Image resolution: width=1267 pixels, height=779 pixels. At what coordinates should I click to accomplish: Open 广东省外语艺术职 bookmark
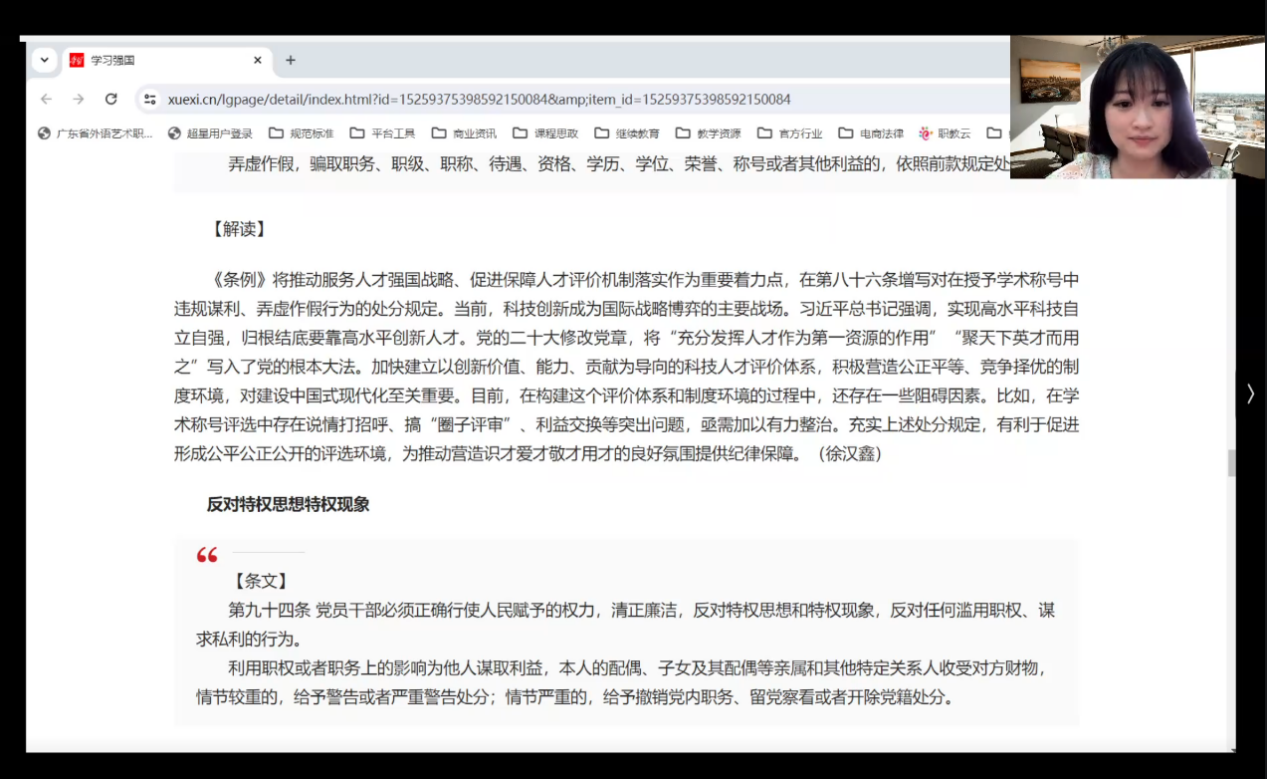coord(95,133)
